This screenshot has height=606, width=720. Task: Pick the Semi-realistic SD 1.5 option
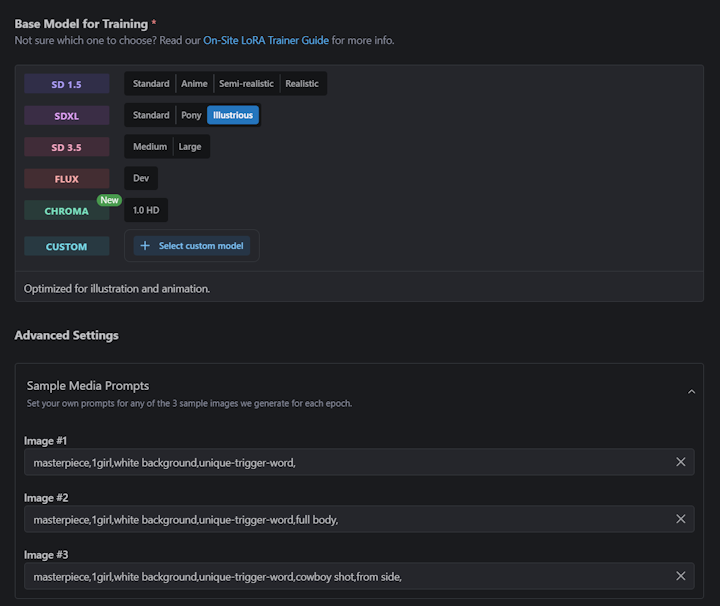(246, 84)
